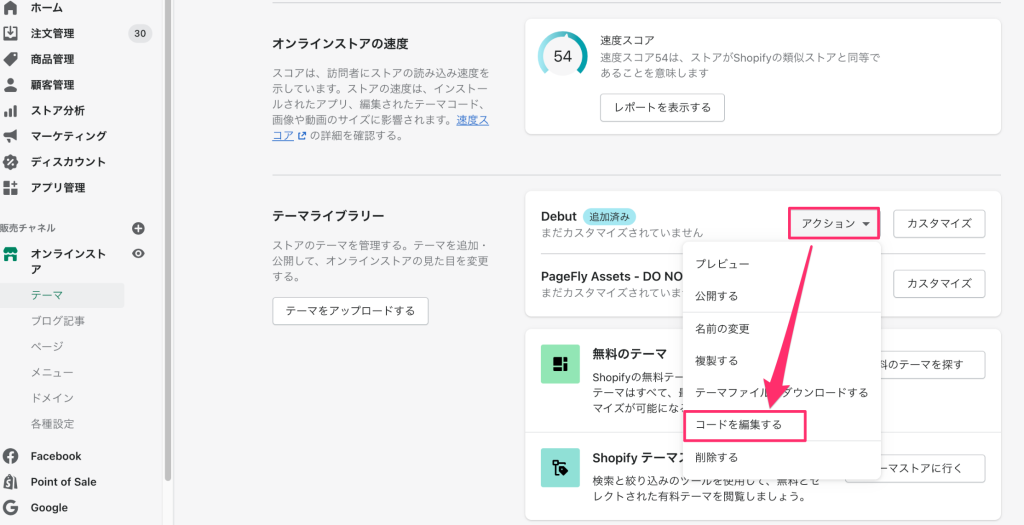Click the PageFly Assets theme name
The image size is (1024, 525).
click(612, 276)
